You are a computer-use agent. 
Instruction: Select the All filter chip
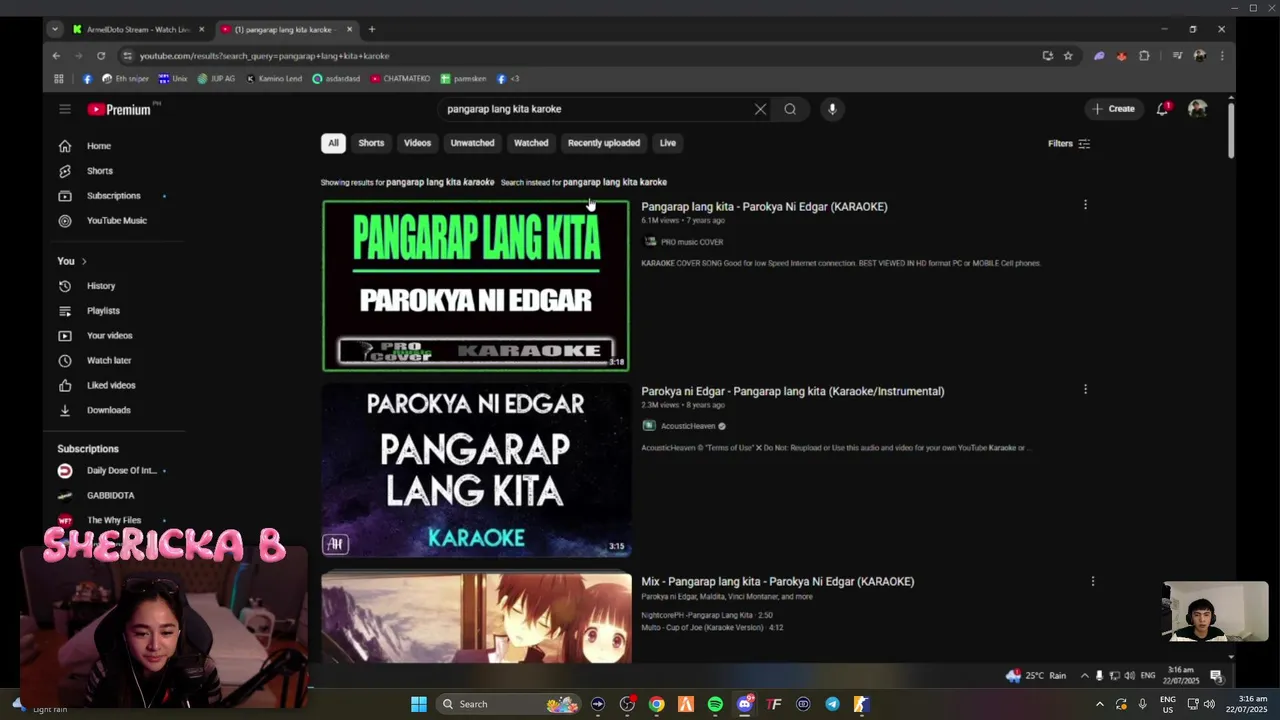[333, 143]
